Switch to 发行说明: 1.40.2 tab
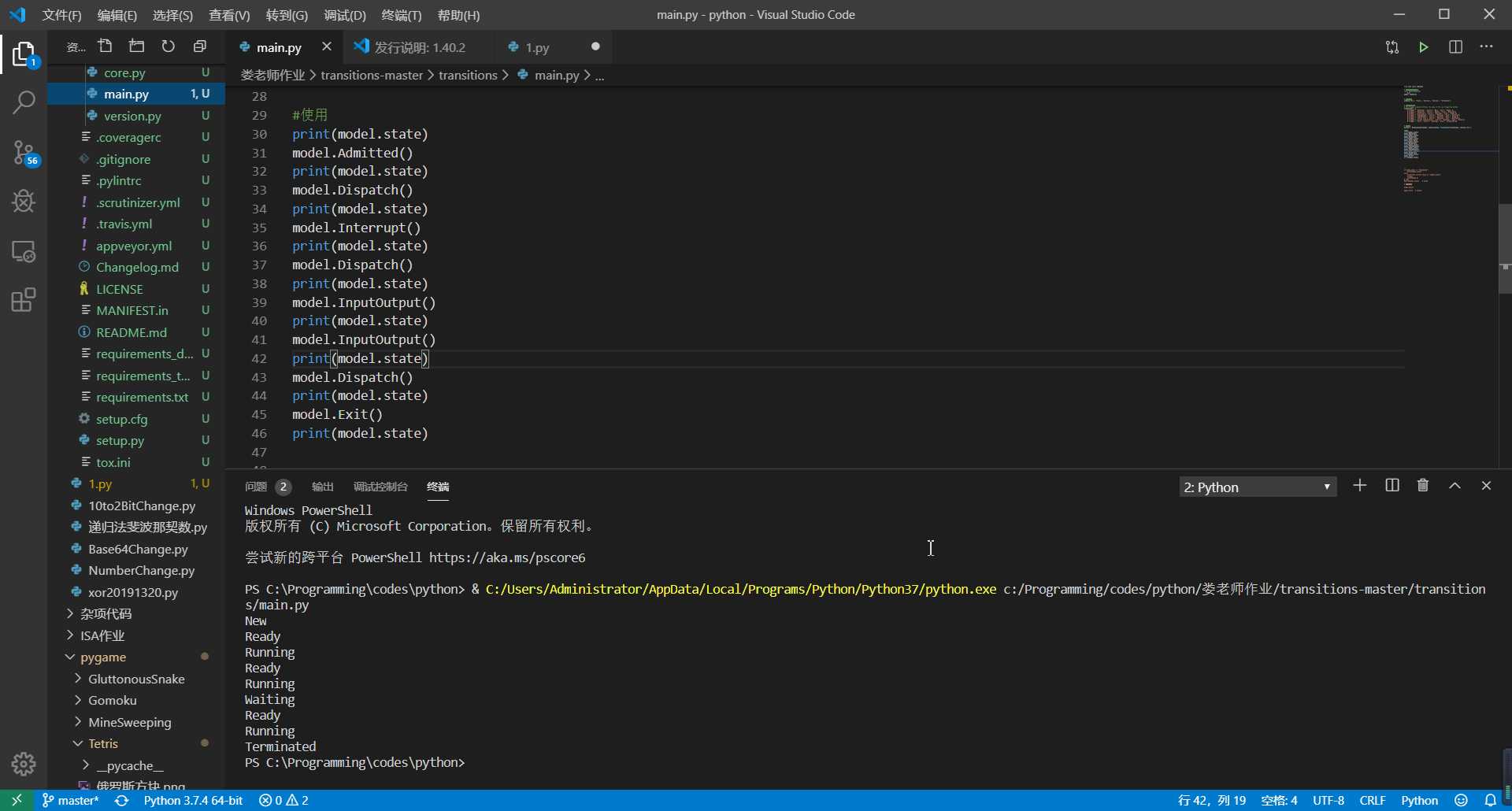 click(x=420, y=47)
